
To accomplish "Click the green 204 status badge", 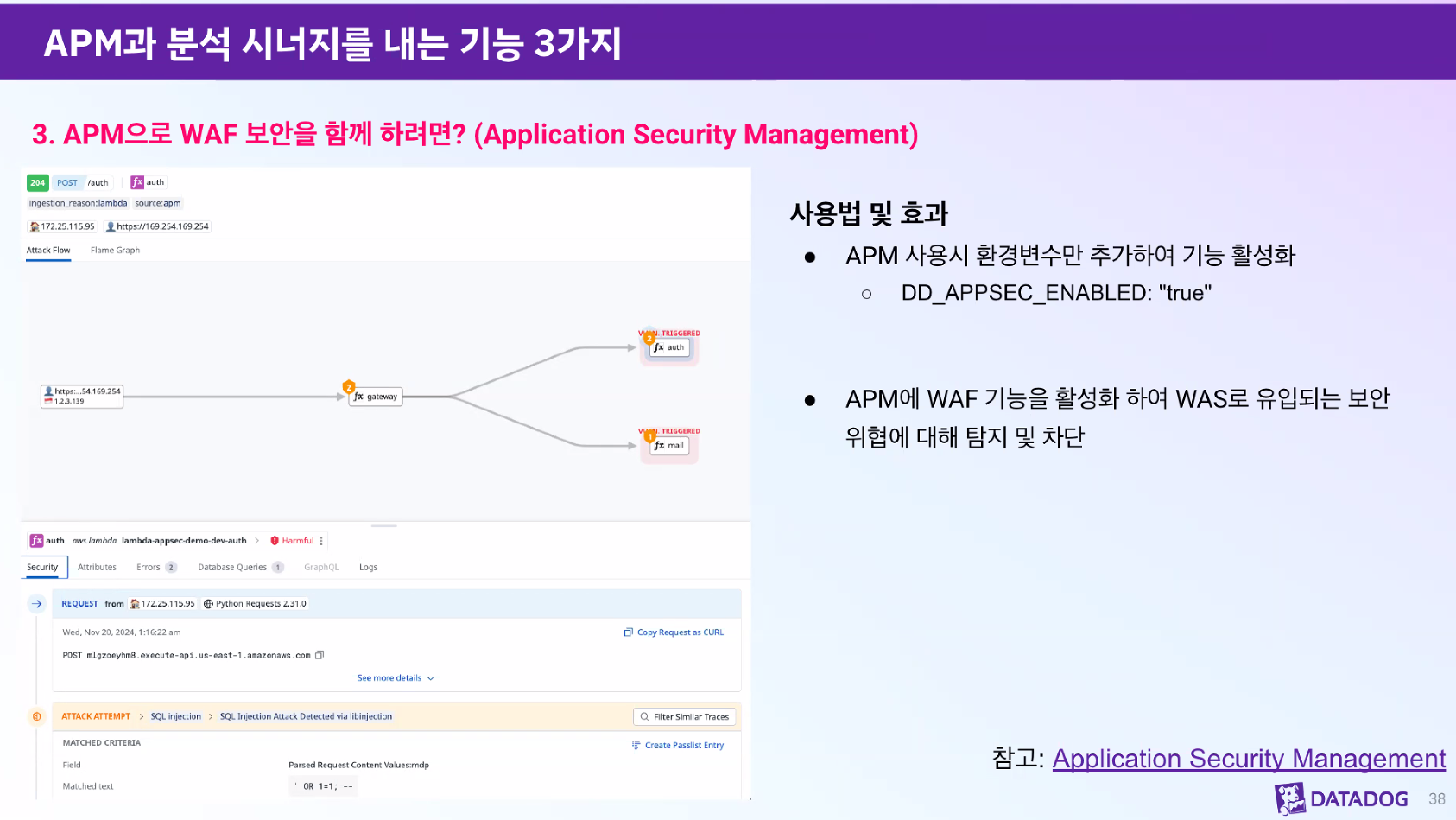I will point(37,182).
